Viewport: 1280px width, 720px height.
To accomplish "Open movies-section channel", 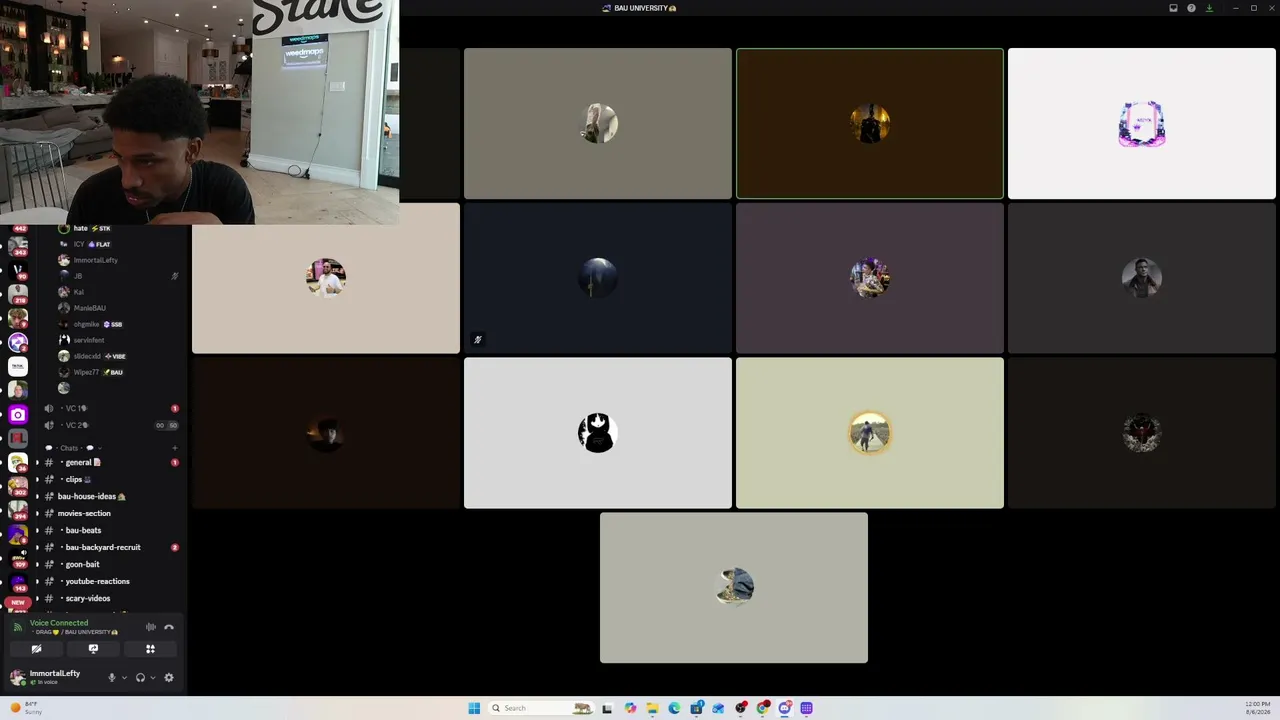I will pyautogui.click(x=110, y=513).
